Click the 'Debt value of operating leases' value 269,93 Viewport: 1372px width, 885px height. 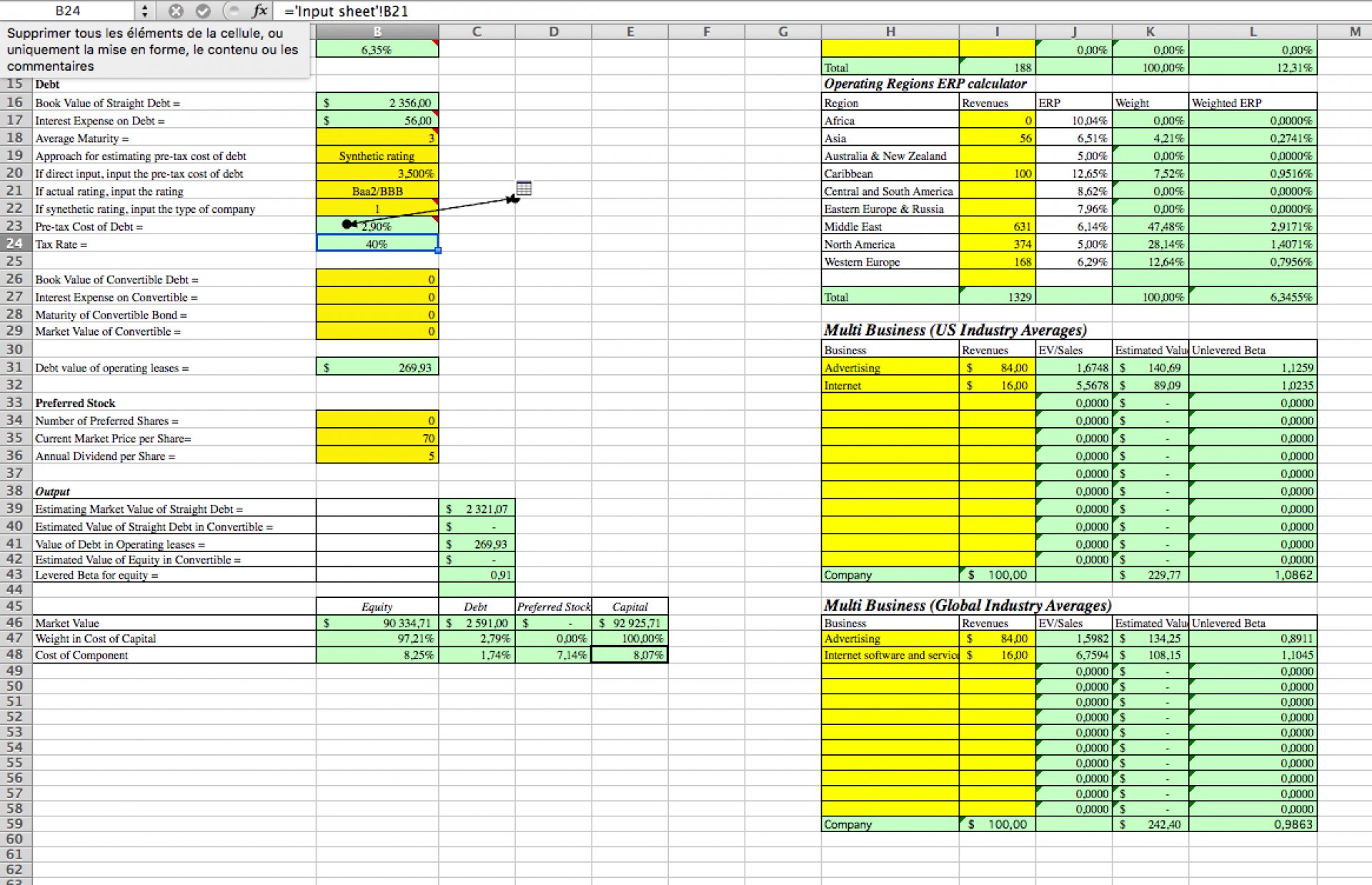(377, 367)
